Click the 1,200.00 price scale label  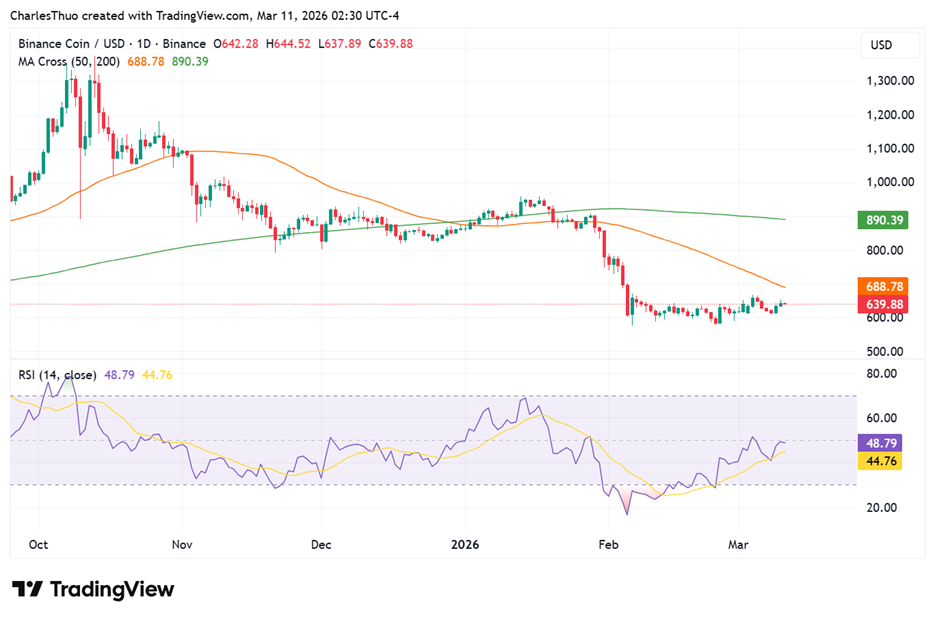890,114
